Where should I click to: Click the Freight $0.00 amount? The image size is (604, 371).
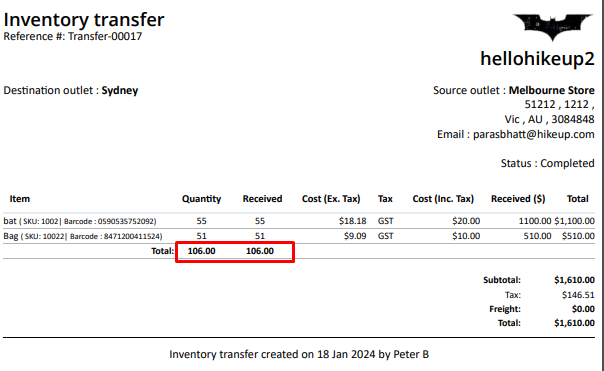coord(583,309)
